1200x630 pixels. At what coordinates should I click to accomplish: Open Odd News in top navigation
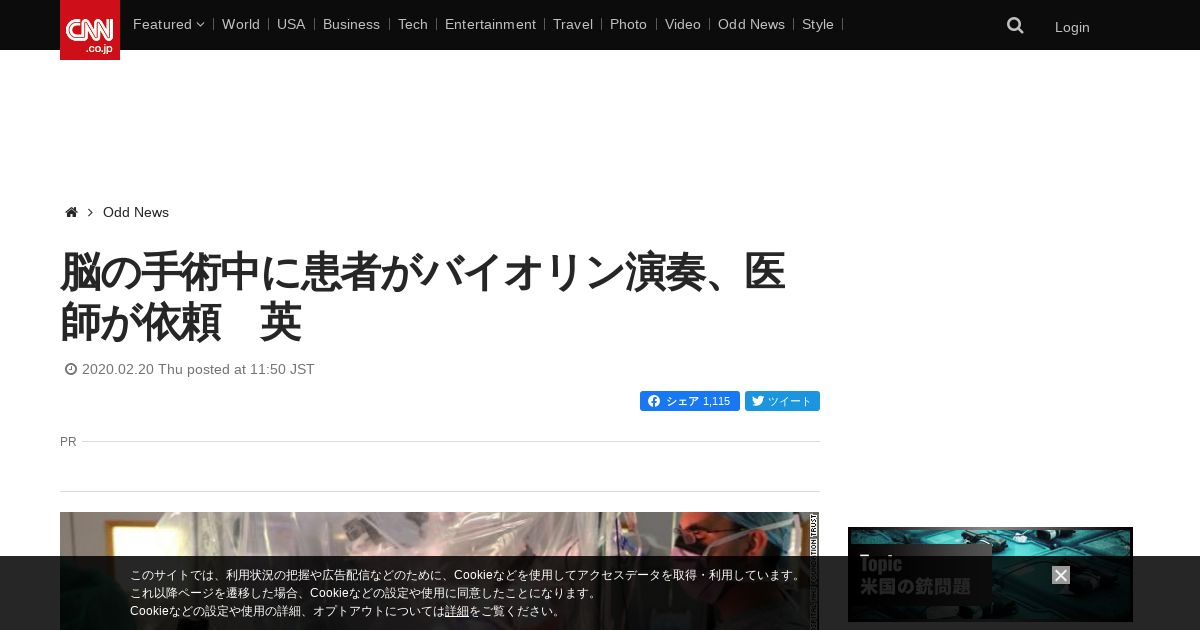[x=751, y=24]
